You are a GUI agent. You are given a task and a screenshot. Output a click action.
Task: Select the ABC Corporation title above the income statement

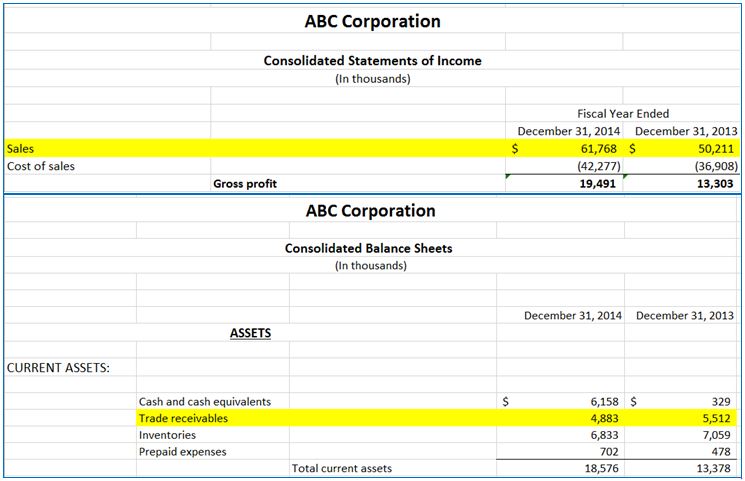[x=372, y=21]
